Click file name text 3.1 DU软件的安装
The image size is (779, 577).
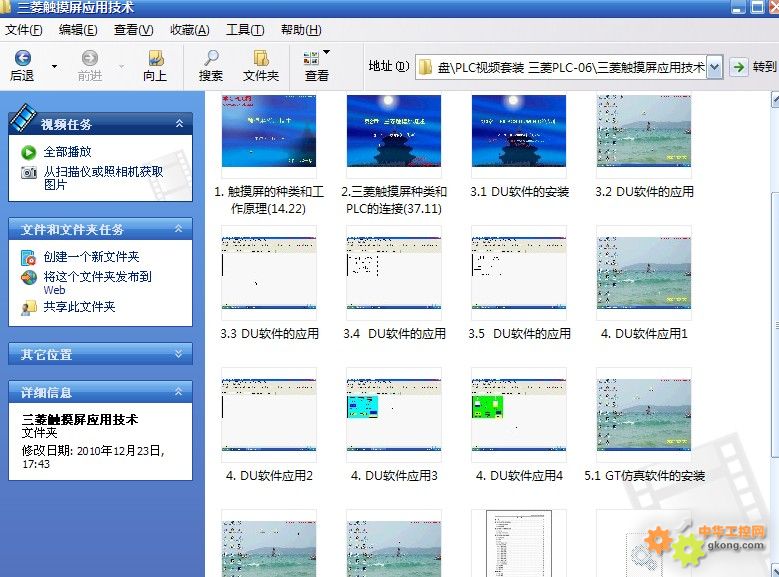tap(520, 192)
